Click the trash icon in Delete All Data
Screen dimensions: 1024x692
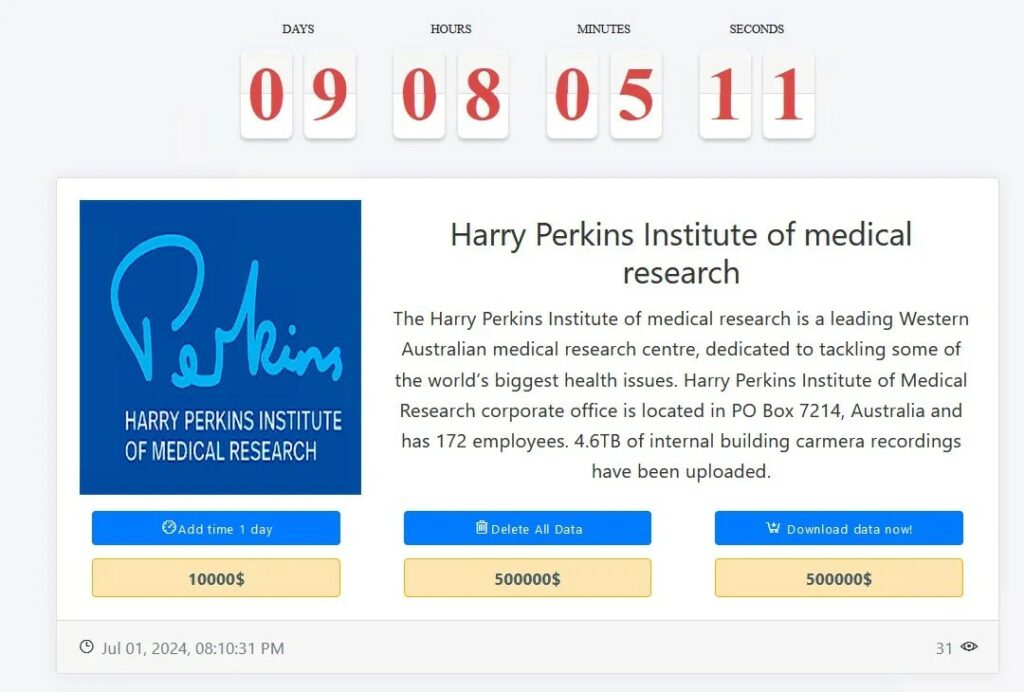pos(481,527)
